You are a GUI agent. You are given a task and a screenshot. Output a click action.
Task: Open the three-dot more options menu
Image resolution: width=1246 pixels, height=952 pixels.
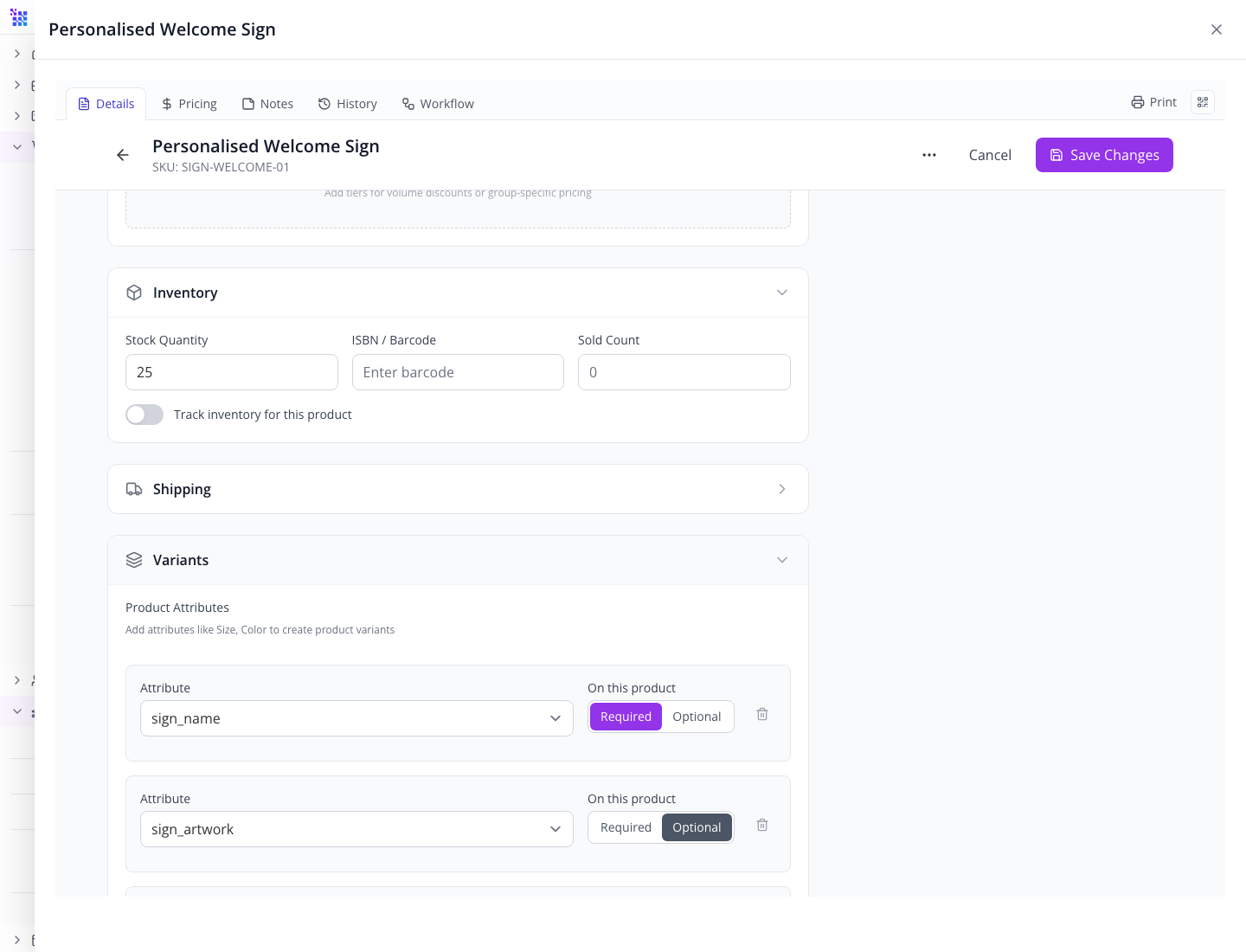point(929,155)
